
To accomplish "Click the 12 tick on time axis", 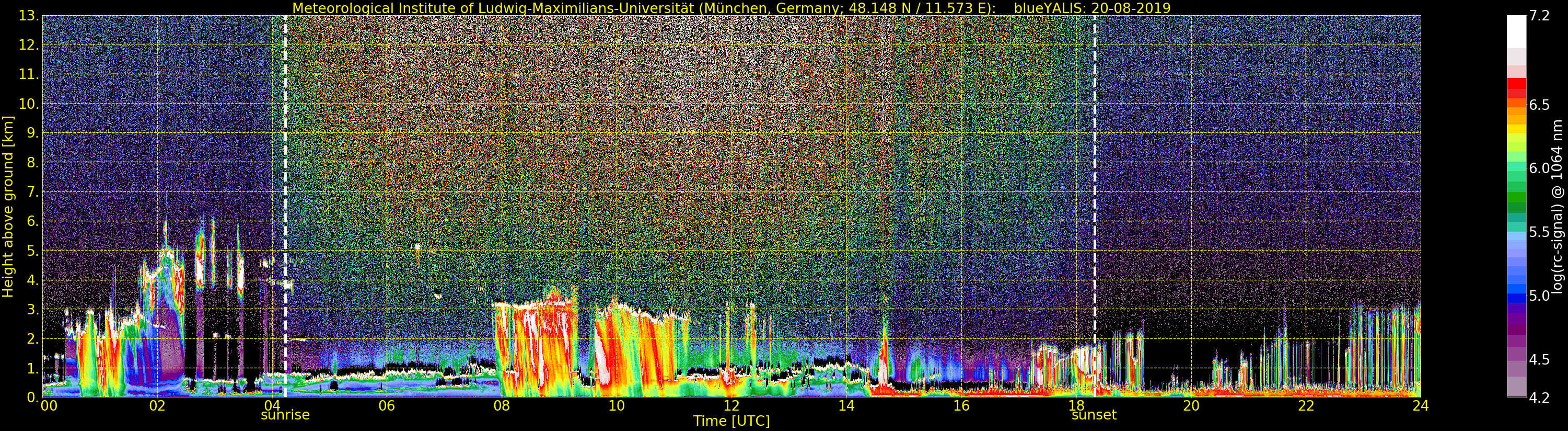I will [731, 406].
